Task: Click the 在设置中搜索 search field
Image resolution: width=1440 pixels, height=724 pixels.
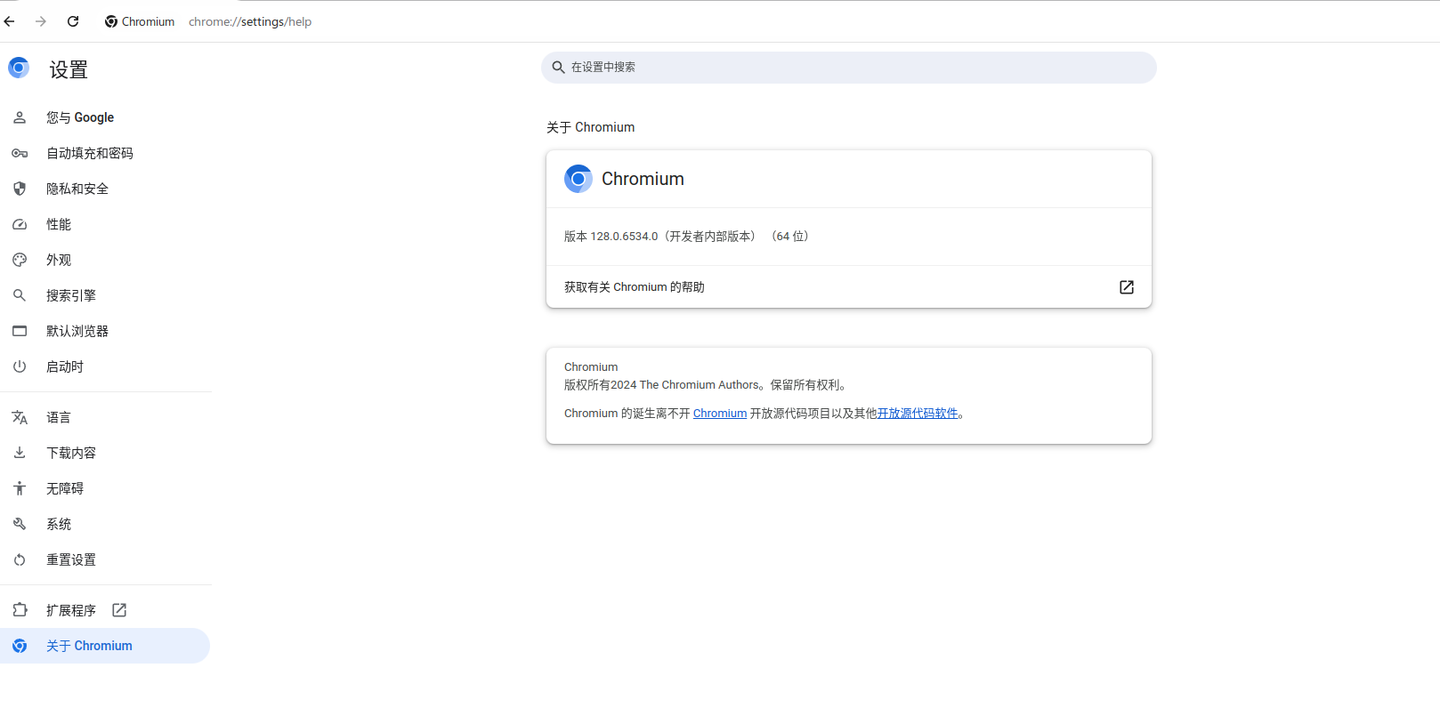Action: tap(848, 67)
